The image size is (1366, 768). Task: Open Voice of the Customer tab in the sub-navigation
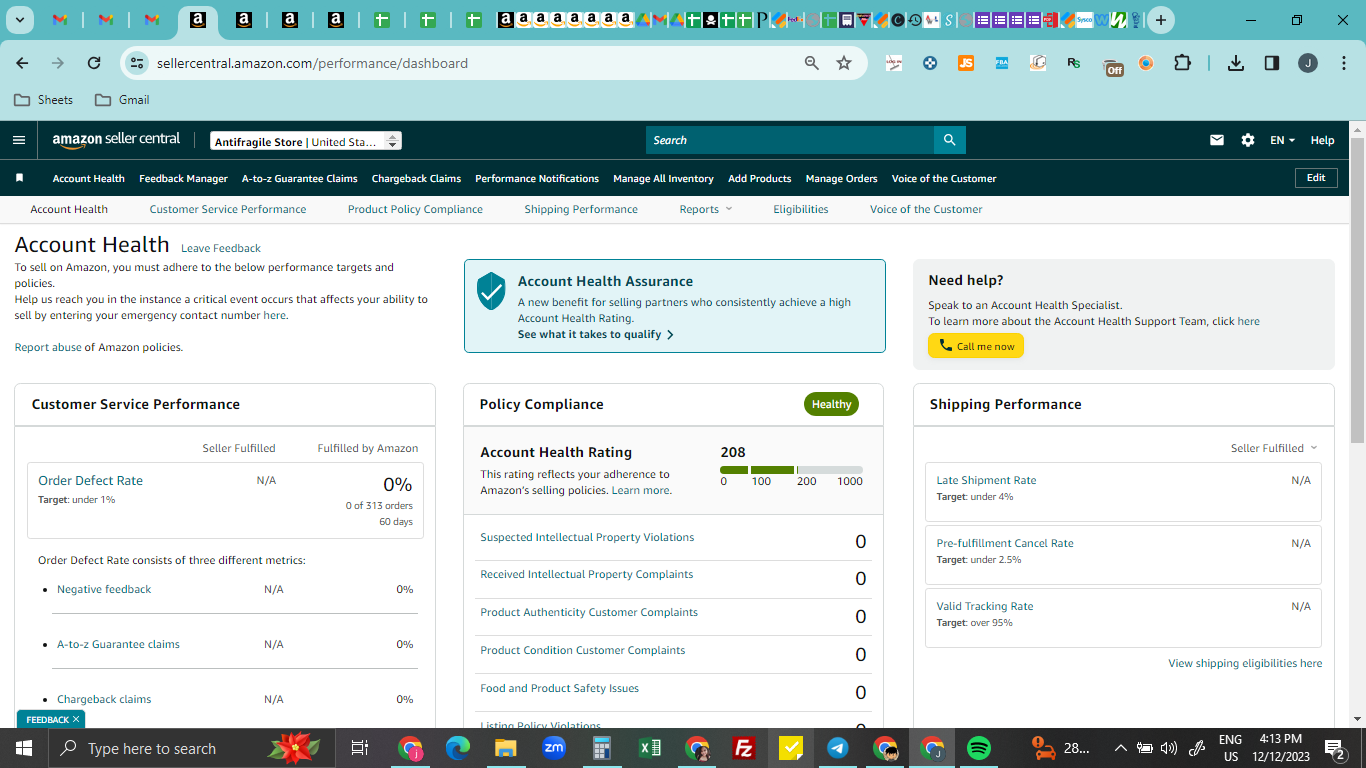pyautogui.click(x=926, y=209)
